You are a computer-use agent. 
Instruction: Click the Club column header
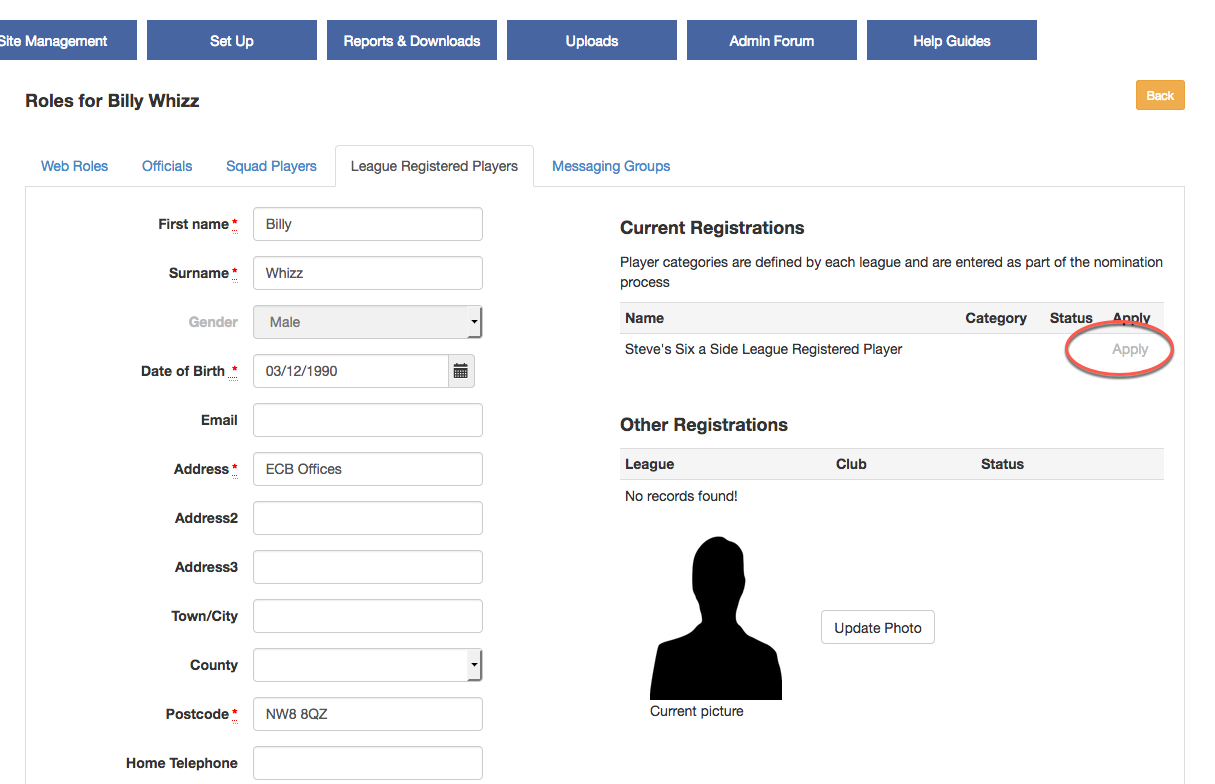(x=851, y=464)
